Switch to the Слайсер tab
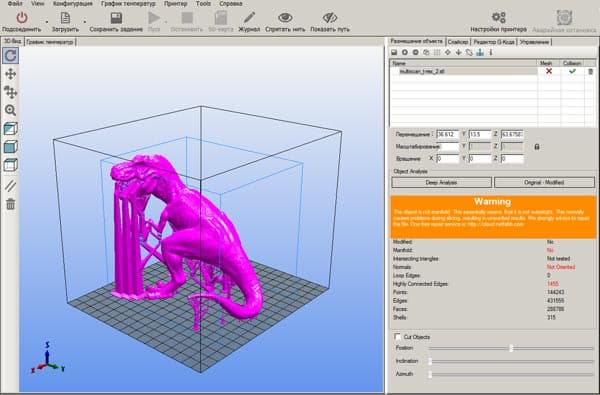 (x=458, y=42)
